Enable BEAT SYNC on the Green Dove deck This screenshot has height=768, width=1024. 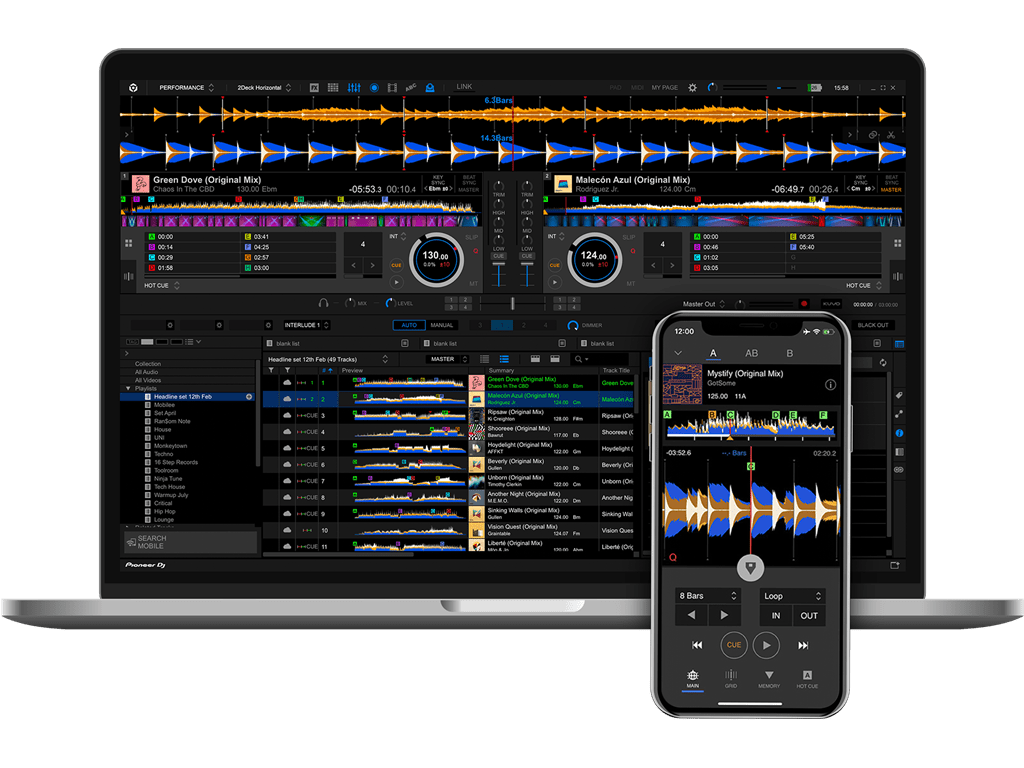(470, 183)
